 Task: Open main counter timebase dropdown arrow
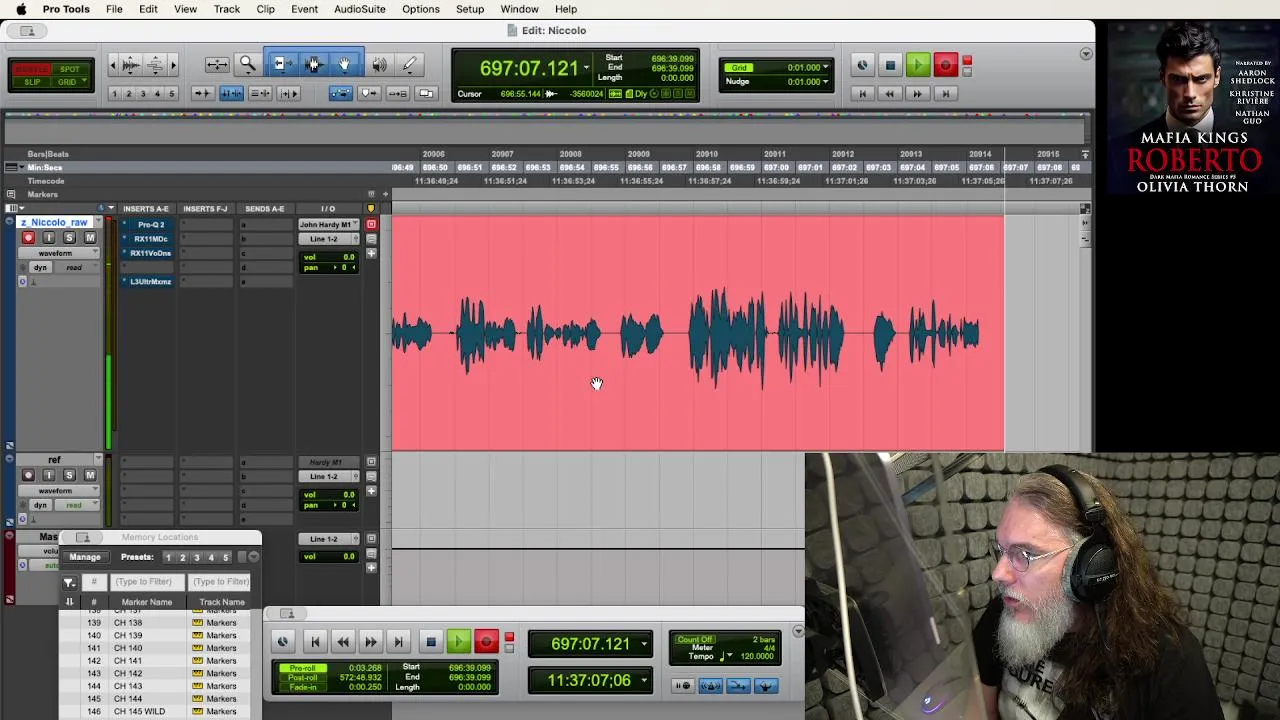pyautogui.click(x=586, y=68)
